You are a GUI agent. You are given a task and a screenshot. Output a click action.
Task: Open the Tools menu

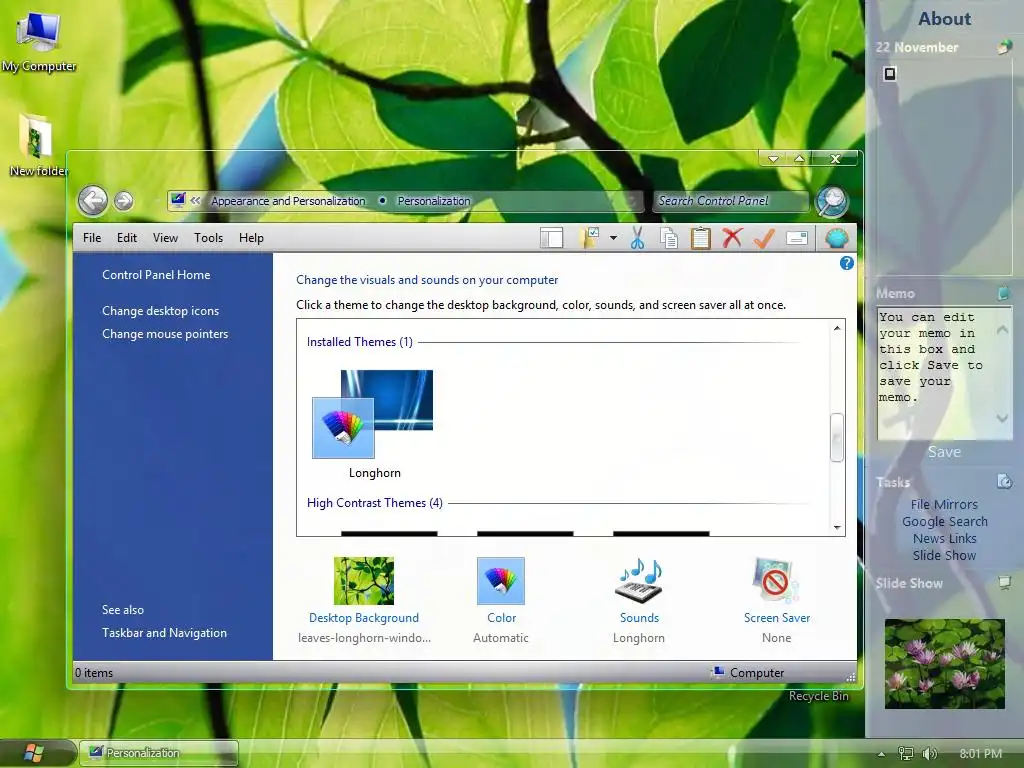tap(208, 238)
